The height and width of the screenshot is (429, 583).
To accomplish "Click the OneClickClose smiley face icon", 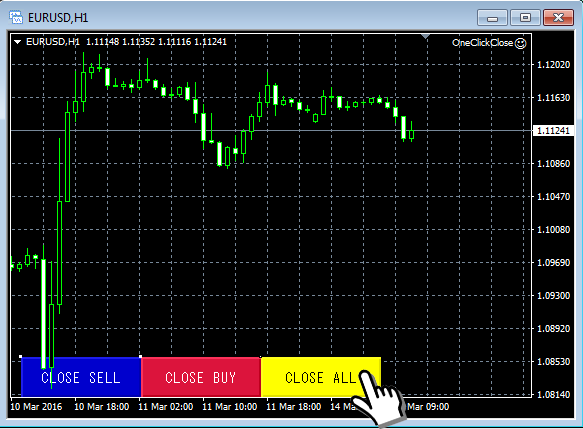I will (x=521, y=43).
